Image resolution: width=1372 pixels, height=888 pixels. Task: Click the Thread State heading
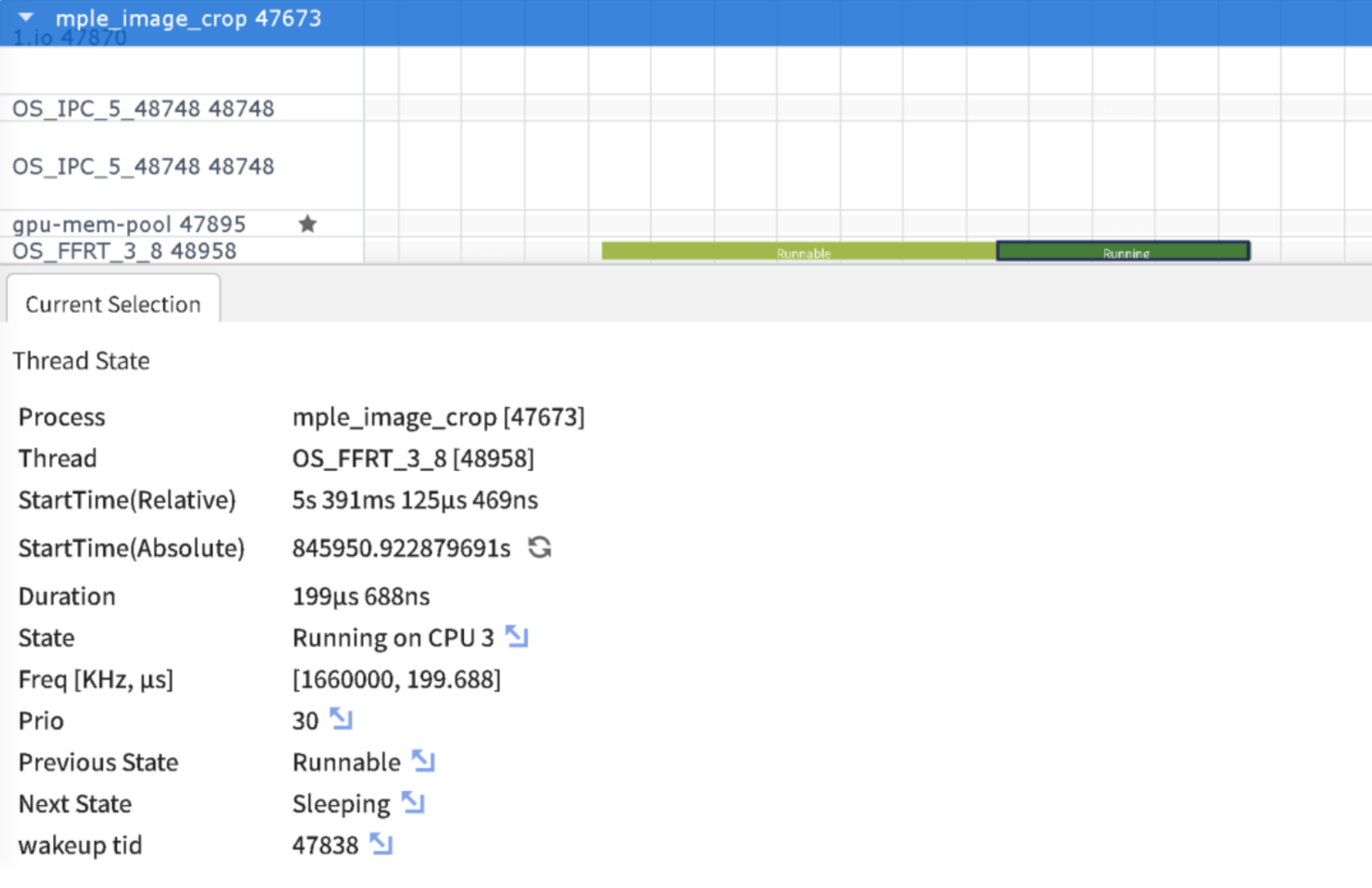pyautogui.click(x=81, y=361)
